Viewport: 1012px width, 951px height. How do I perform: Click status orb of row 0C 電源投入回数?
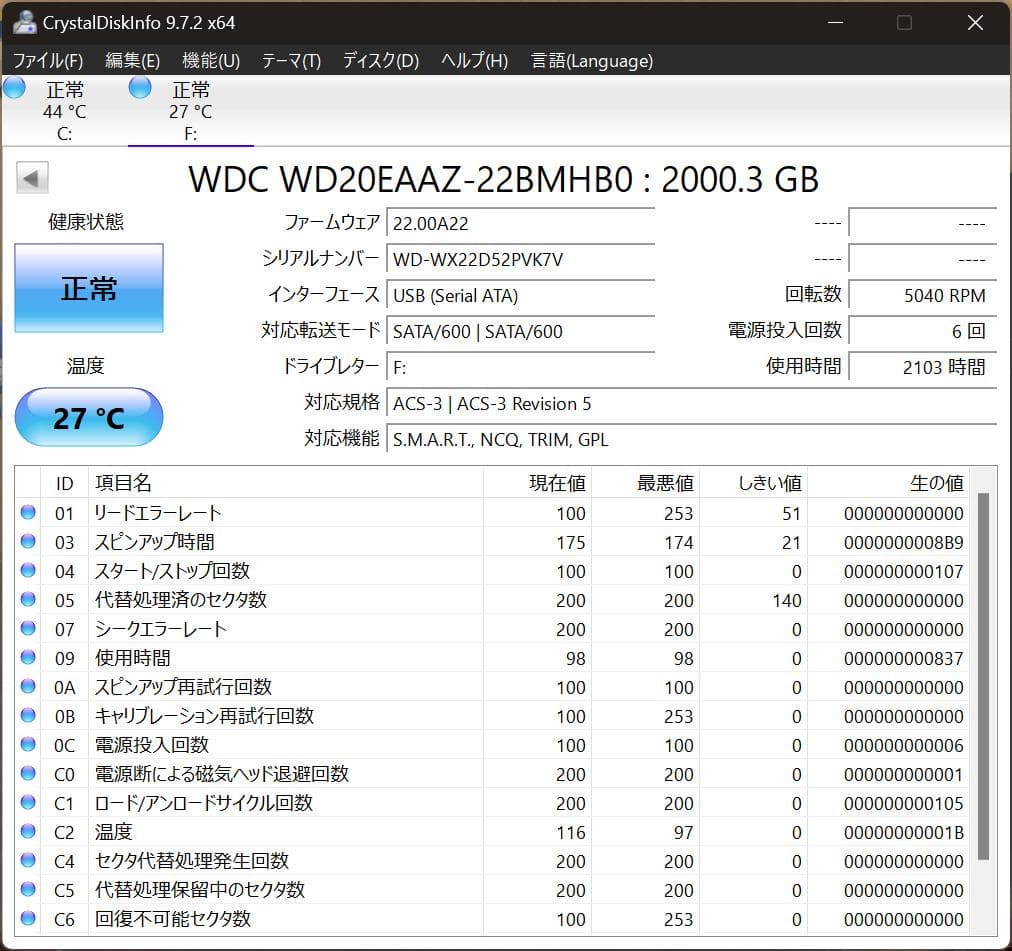(28, 745)
